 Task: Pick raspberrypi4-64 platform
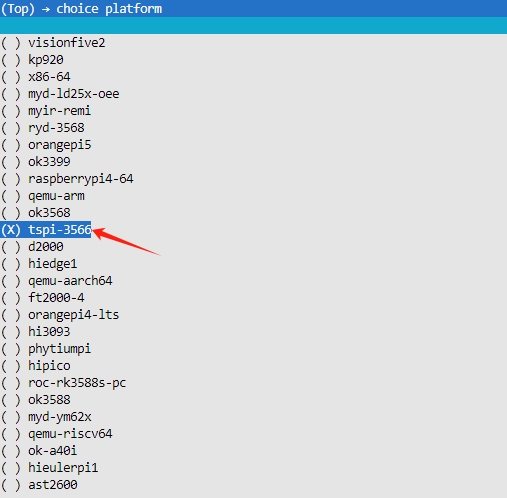point(67,179)
